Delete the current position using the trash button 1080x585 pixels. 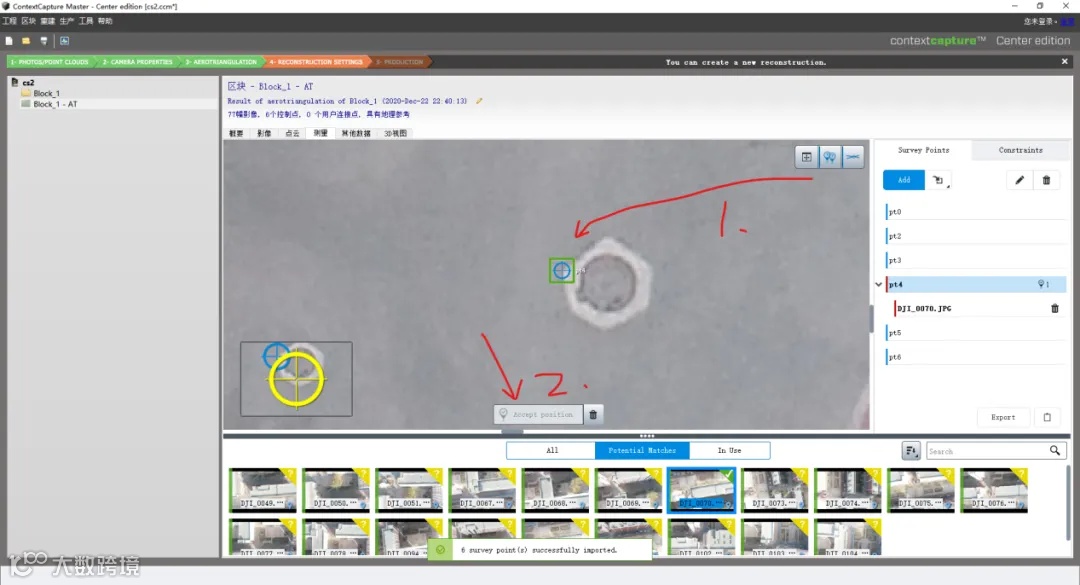point(593,414)
